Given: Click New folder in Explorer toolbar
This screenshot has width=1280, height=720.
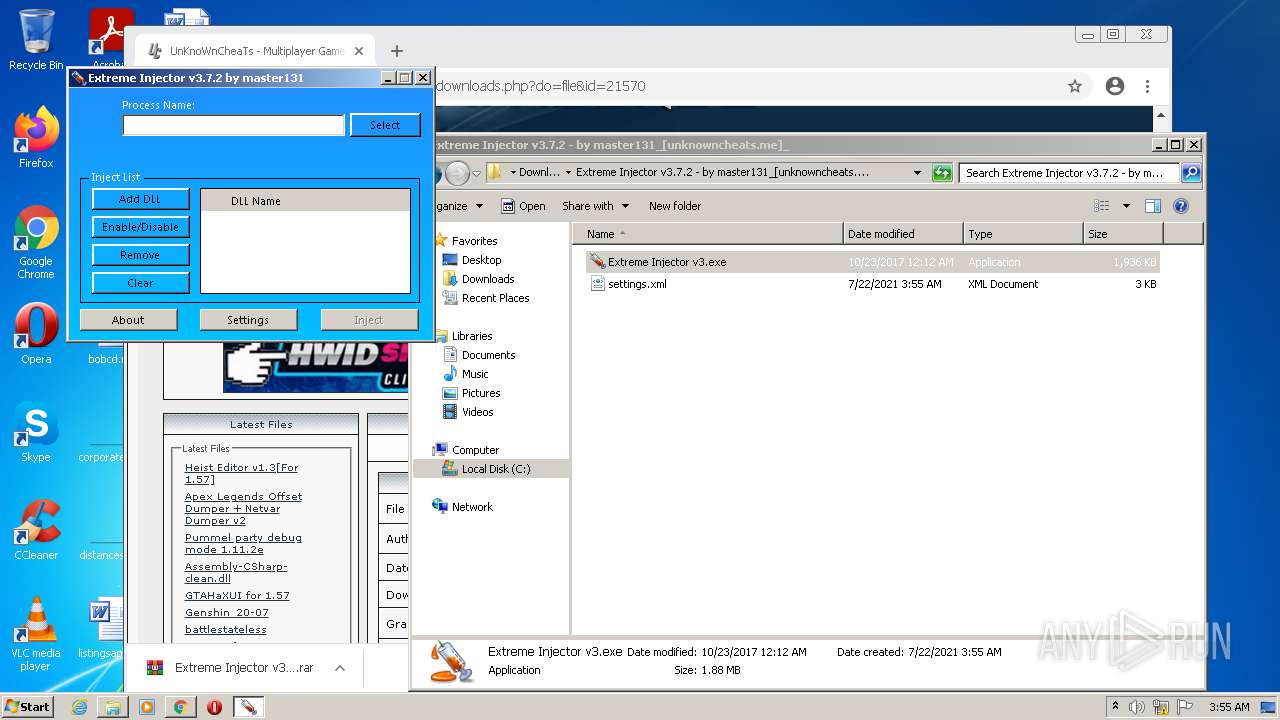Looking at the screenshot, I should [x=675, y=206].
